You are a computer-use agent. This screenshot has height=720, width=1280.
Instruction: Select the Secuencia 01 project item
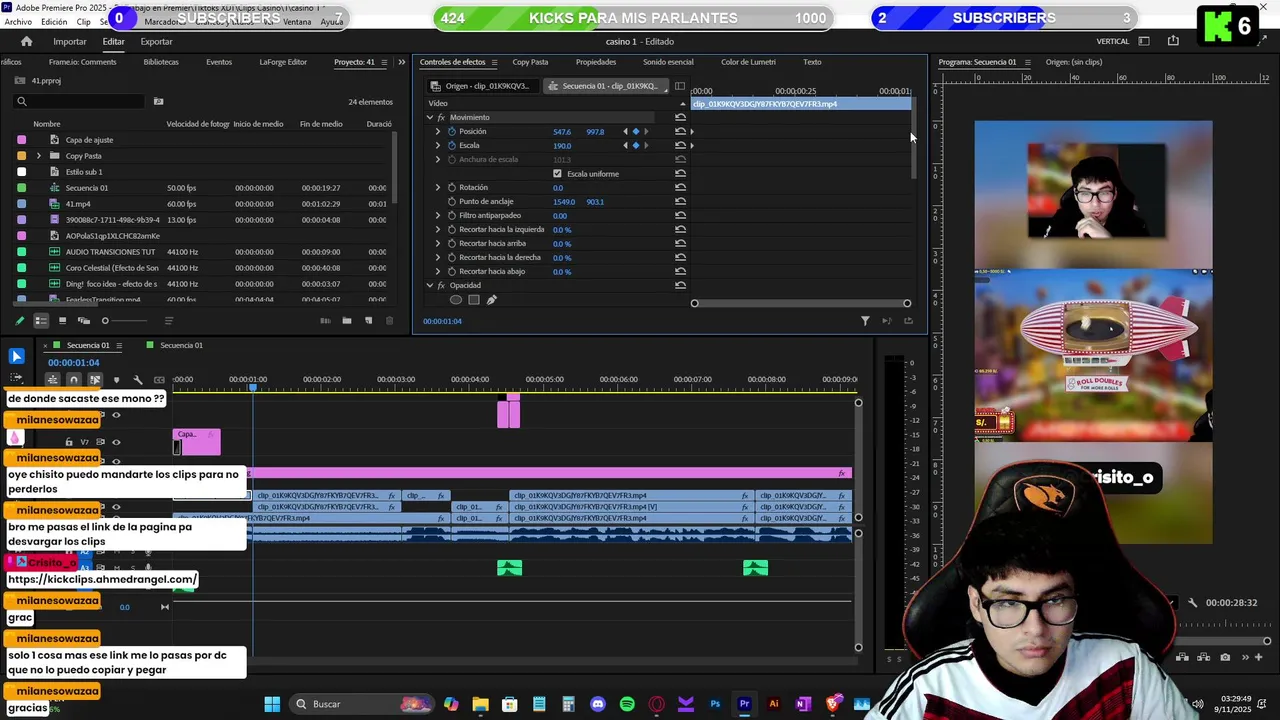click(87, 188)
